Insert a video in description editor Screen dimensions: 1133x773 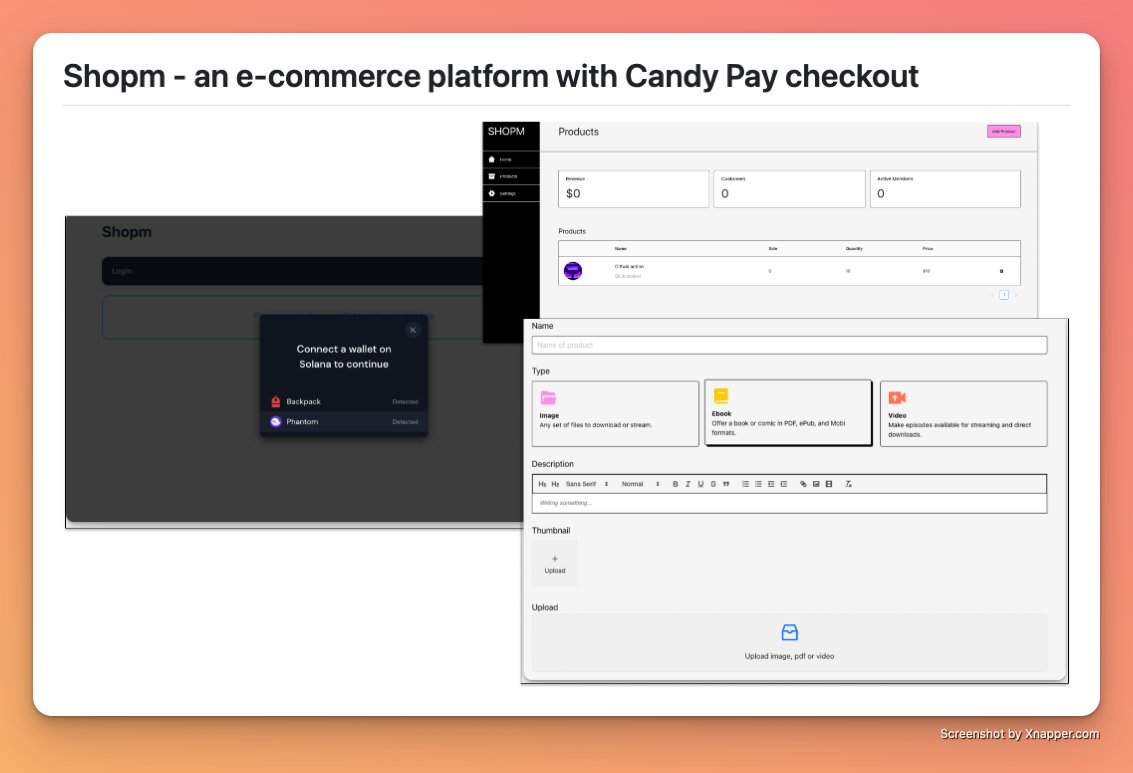click(829, 484)
